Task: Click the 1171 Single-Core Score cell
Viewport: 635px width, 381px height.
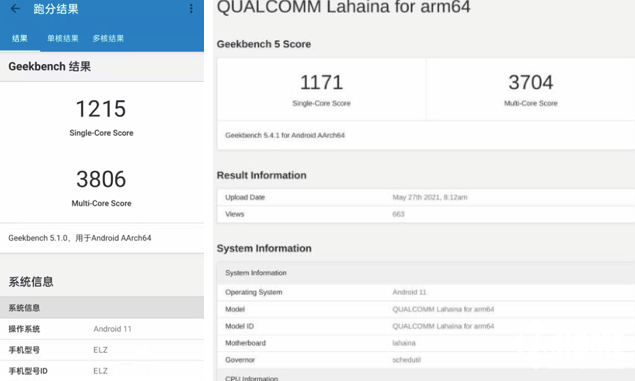Action: point(322,89)
